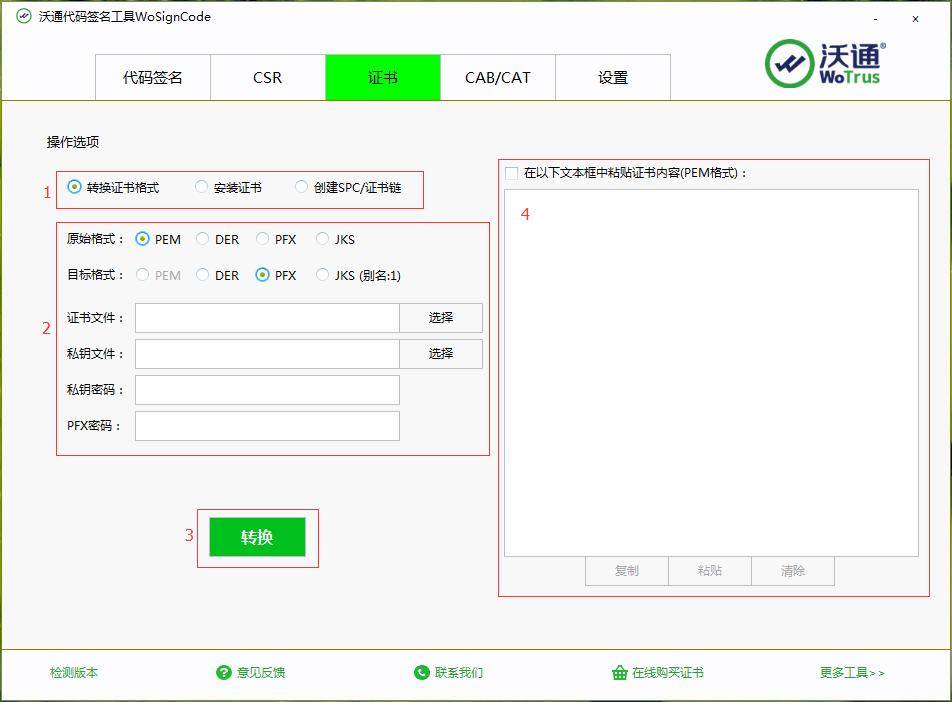Viewport: 952px width, 702px height.
Task: Browse for certificate file with select button
Action: click(441, 318)
